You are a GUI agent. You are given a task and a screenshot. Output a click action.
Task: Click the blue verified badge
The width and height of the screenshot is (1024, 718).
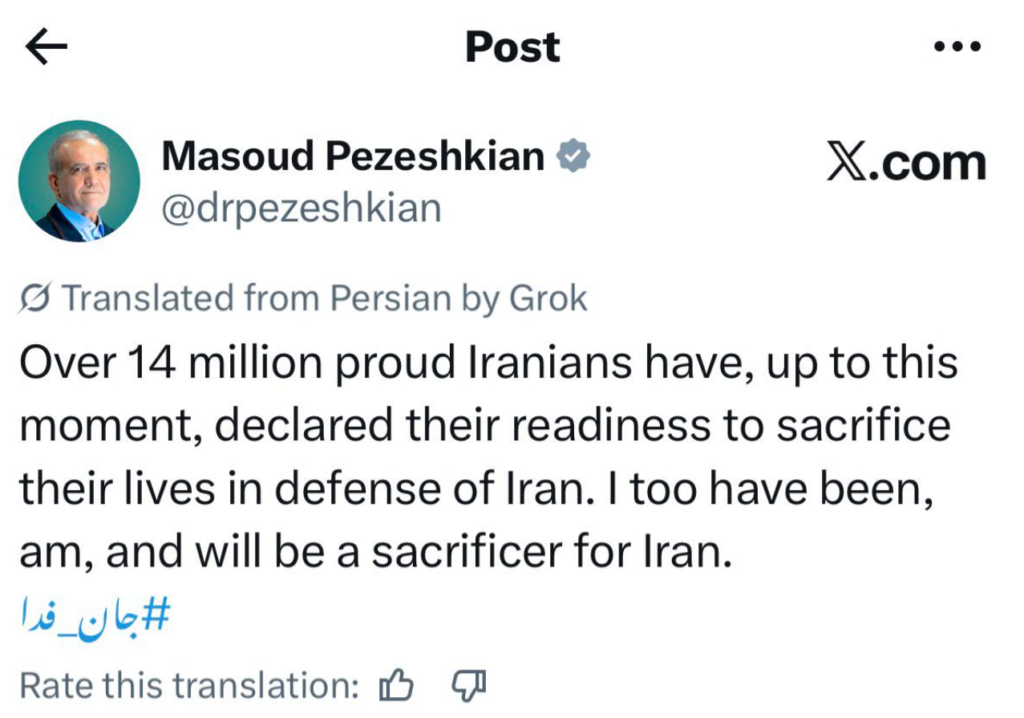(x=574, y=156)
